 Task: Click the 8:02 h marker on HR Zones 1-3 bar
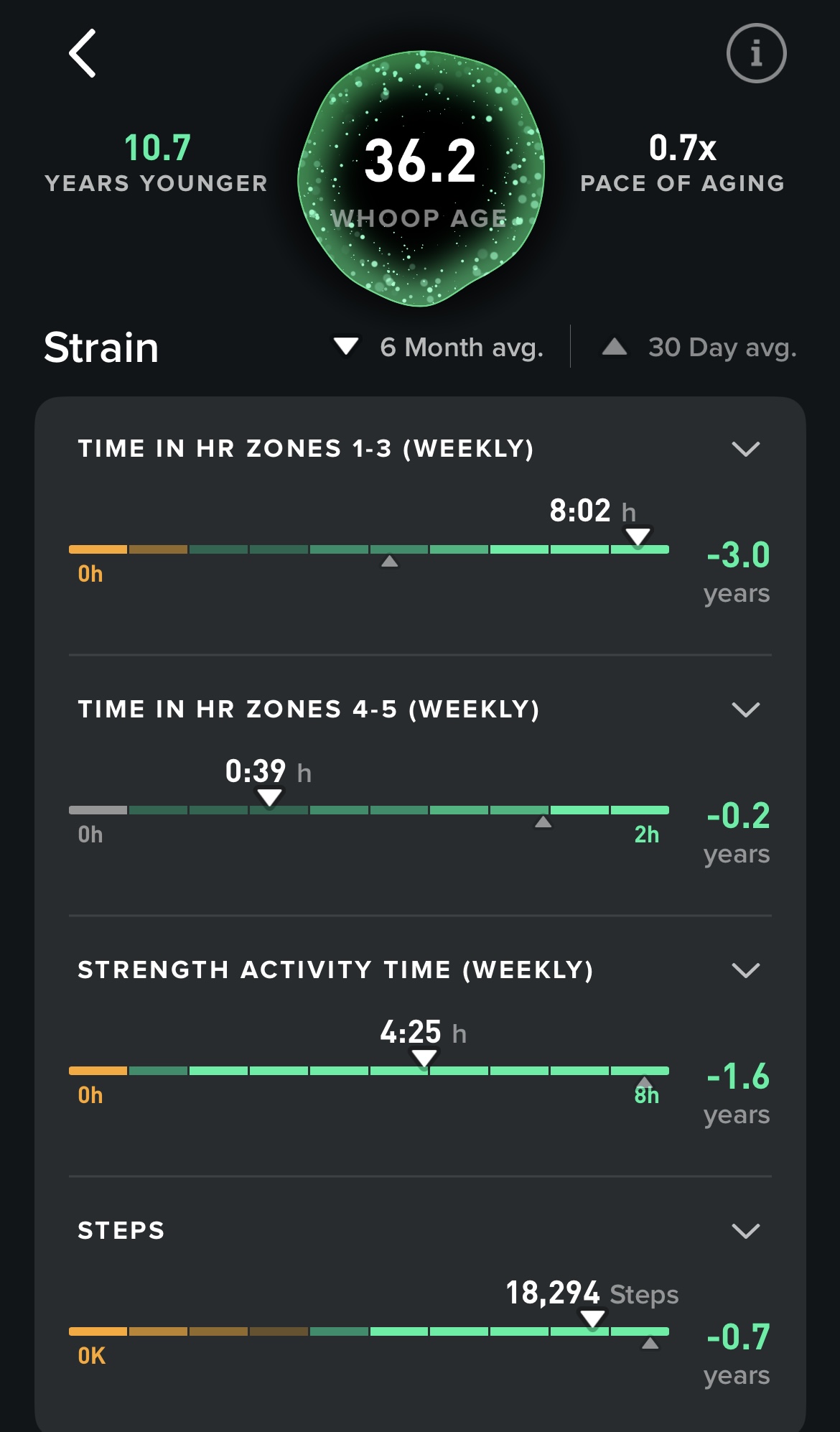[x=638, y=536]
